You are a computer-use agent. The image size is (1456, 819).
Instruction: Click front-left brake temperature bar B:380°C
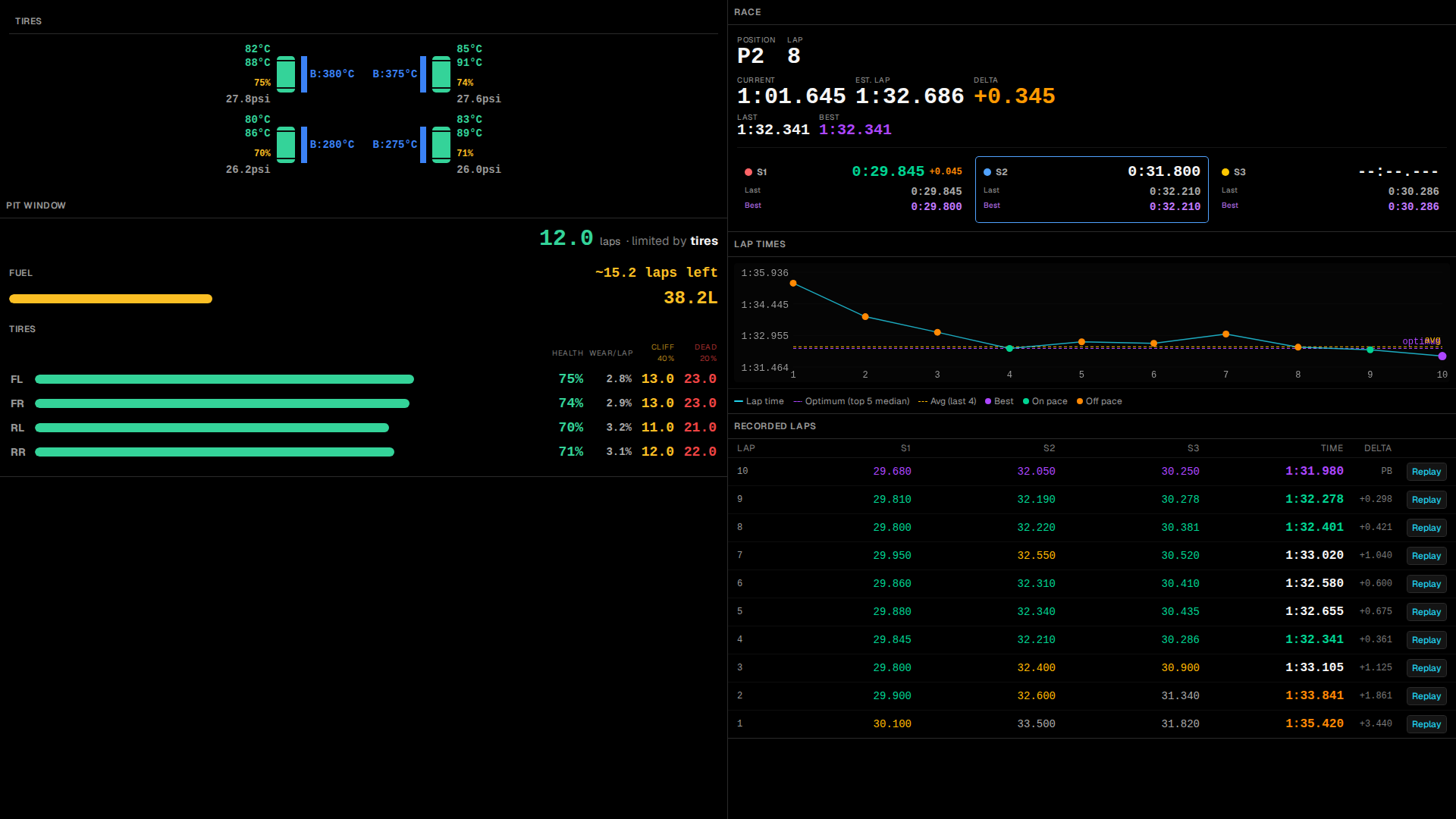pos(304,74)
